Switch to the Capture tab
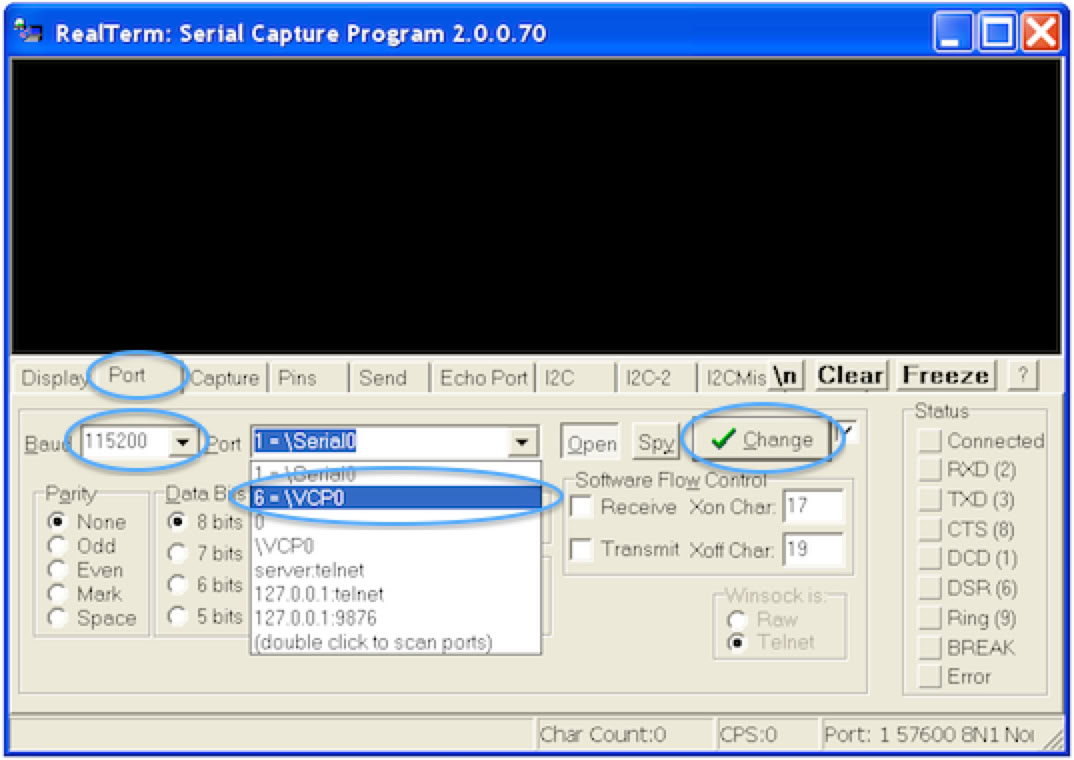The width and height of the screenshot is (1074, 760). coord(224,378)
